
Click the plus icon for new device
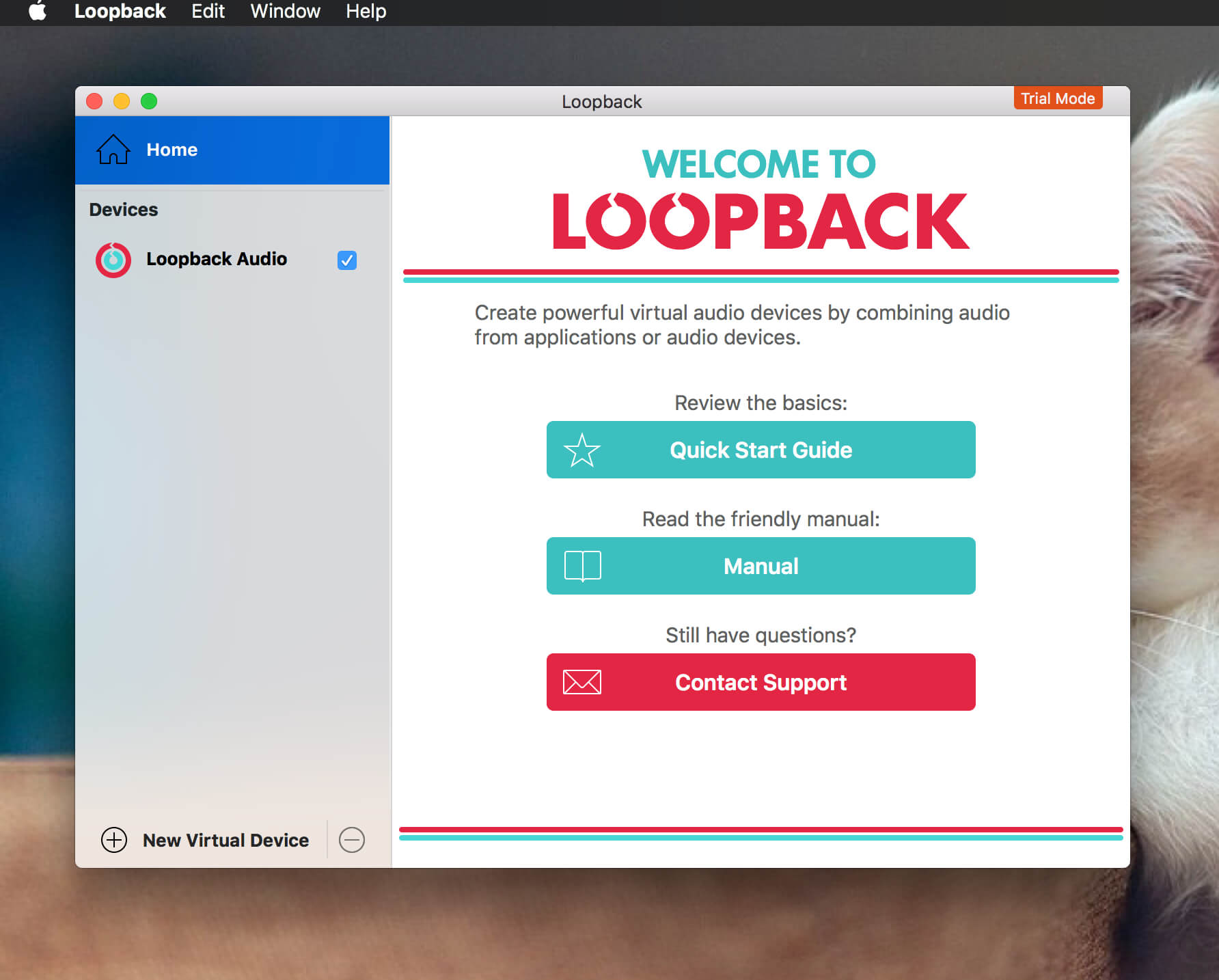[x=114, y=840]
